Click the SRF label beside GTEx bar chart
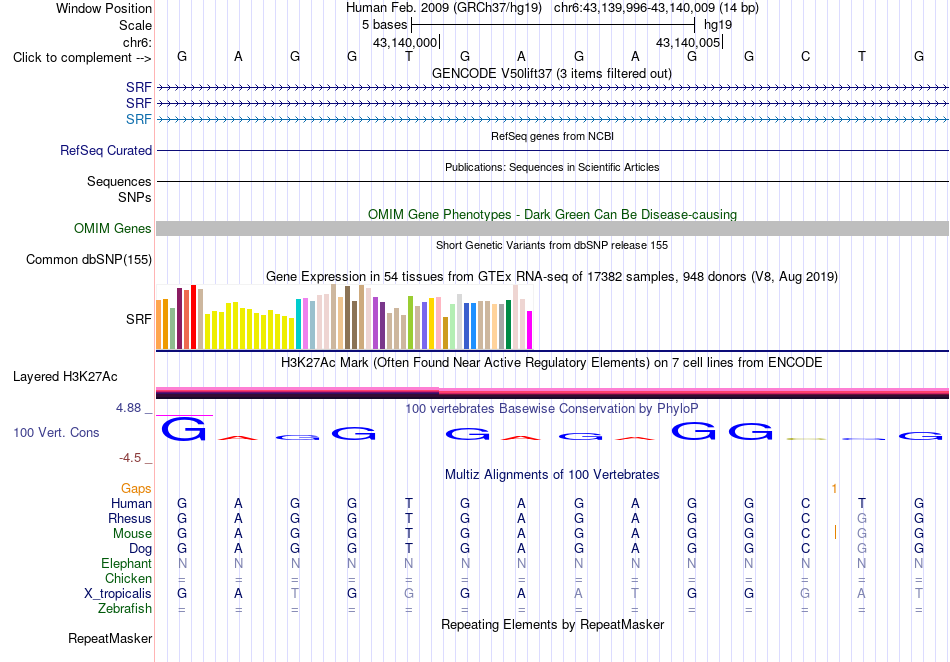Viewport: 950px width, 662px height. (139, 319)
